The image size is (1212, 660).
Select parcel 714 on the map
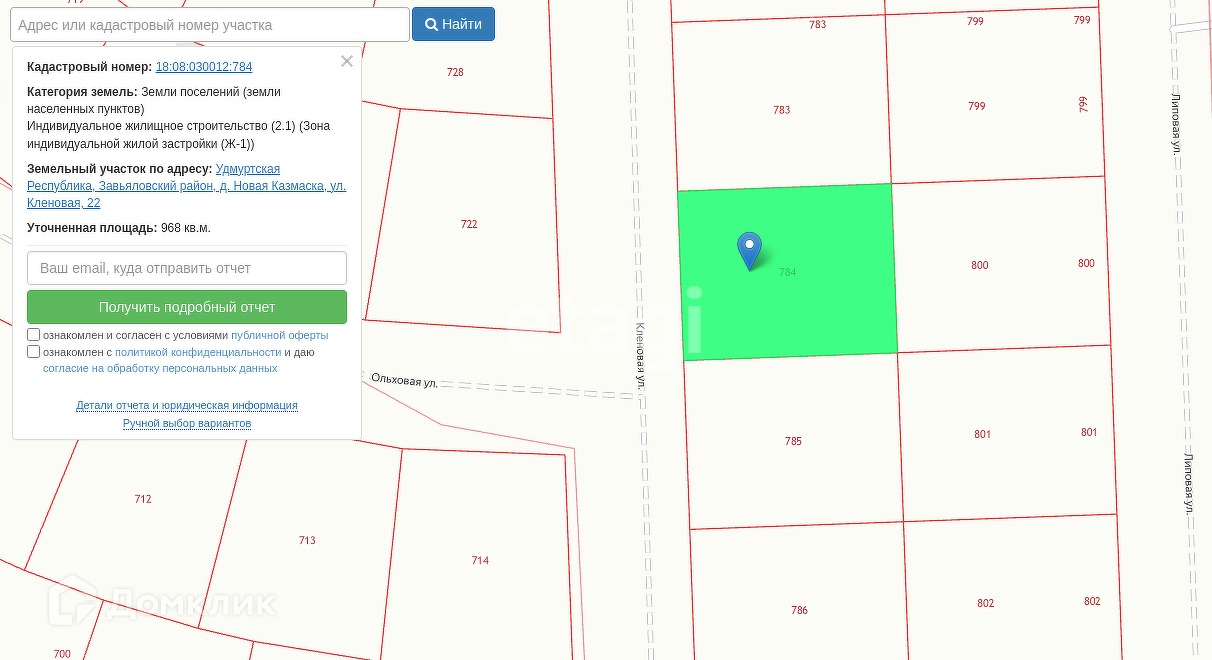[x=480, y=560]
